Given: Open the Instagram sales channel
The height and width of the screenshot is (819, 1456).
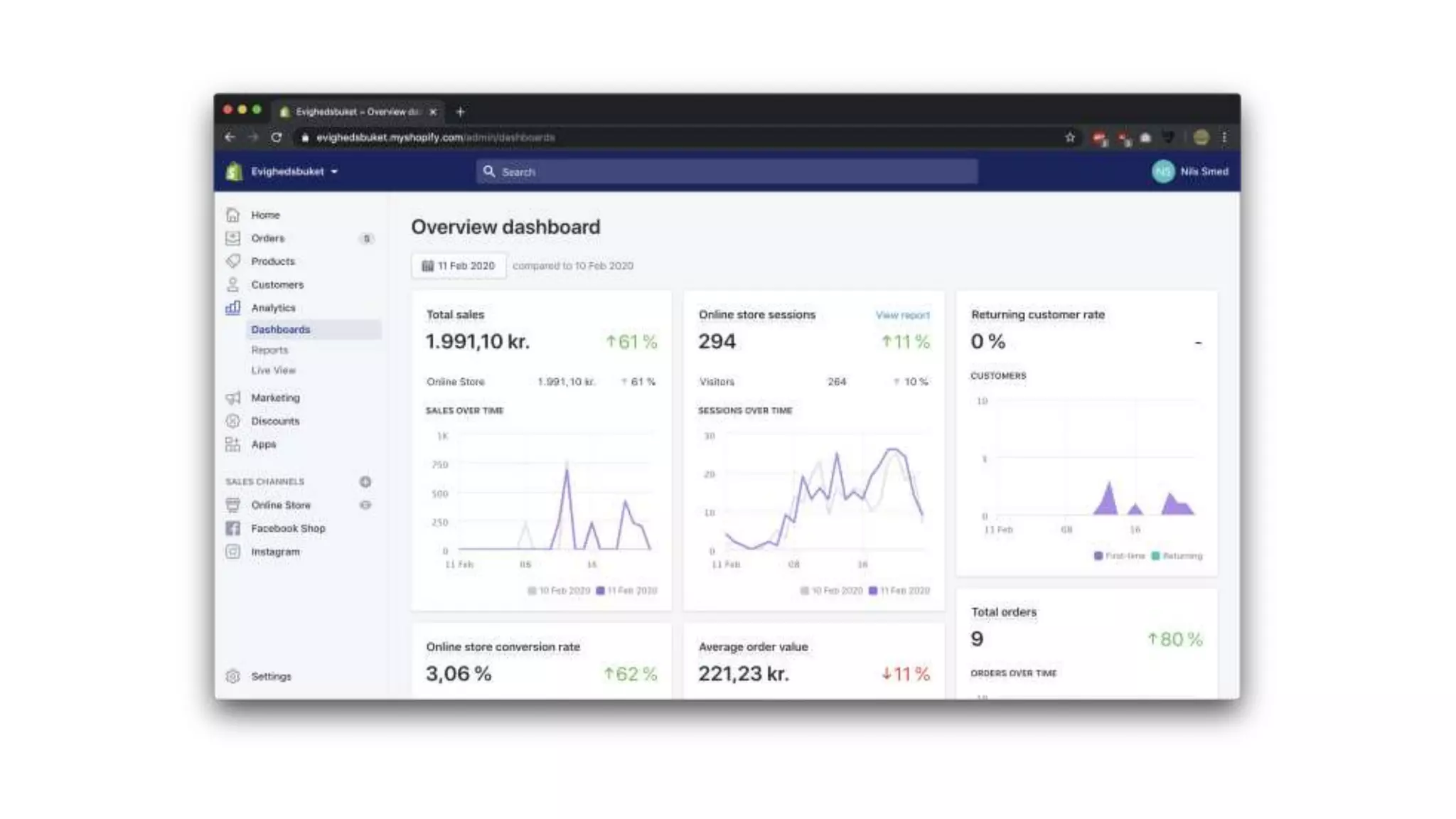Looking at the screenshot, I should tap(275, 552).
